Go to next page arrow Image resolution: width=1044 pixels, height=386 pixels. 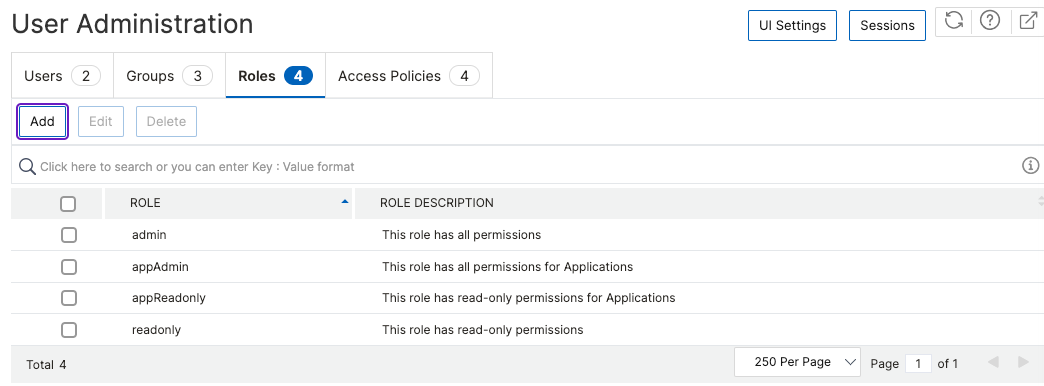pyautogui.click(x=1024, y=363)
